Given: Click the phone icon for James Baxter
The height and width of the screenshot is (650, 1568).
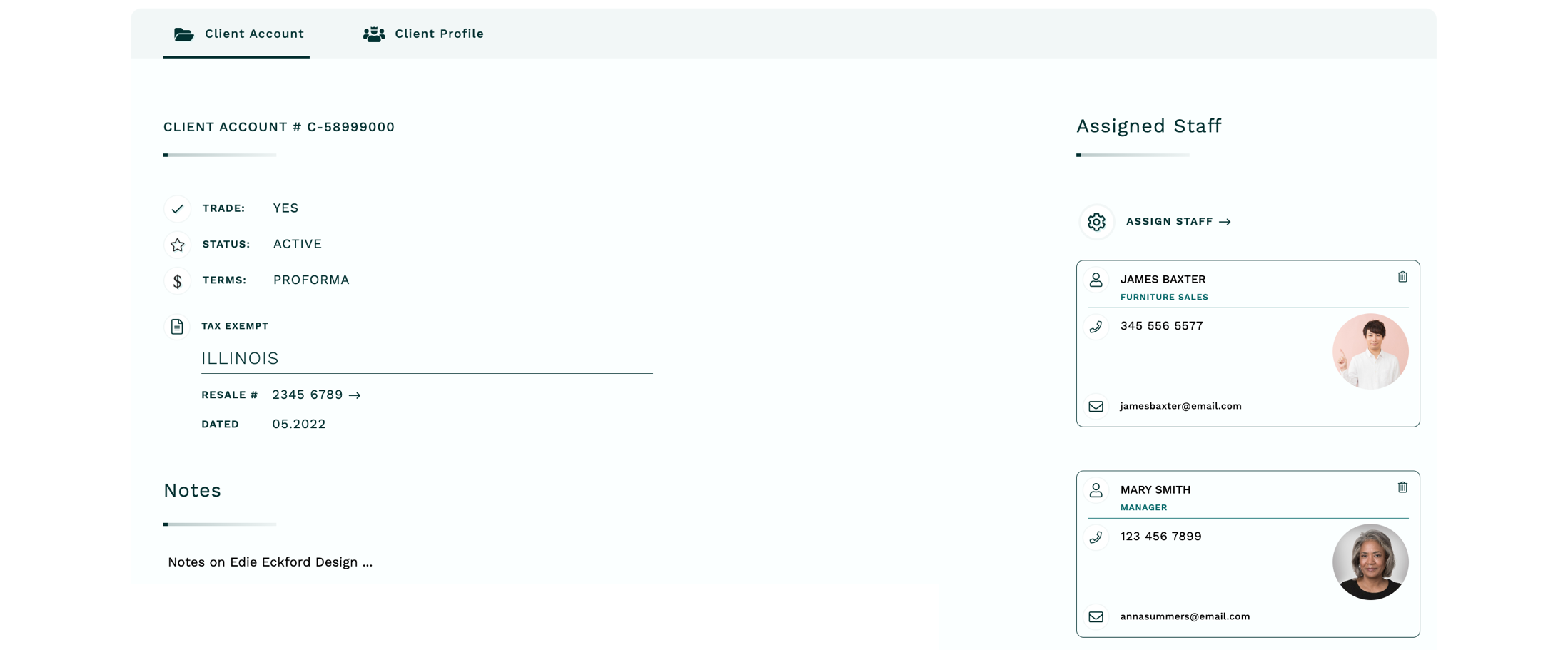Looking at the screenshot, I should tap(1096, 327).
